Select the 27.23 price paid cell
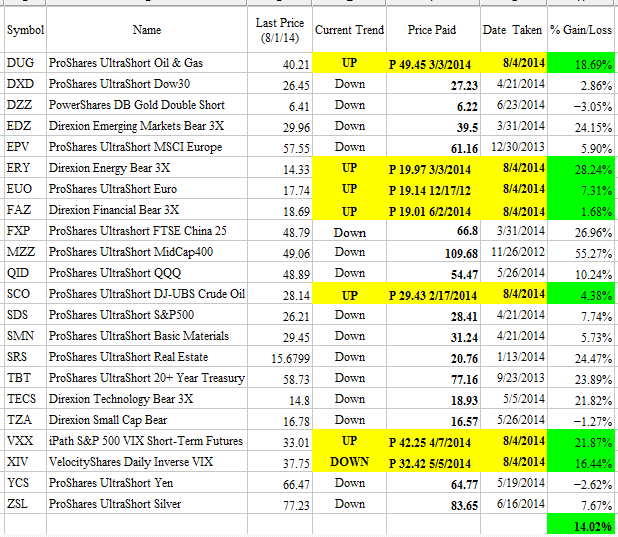Screen dimensions: 618x537 [x=433, y=84]
